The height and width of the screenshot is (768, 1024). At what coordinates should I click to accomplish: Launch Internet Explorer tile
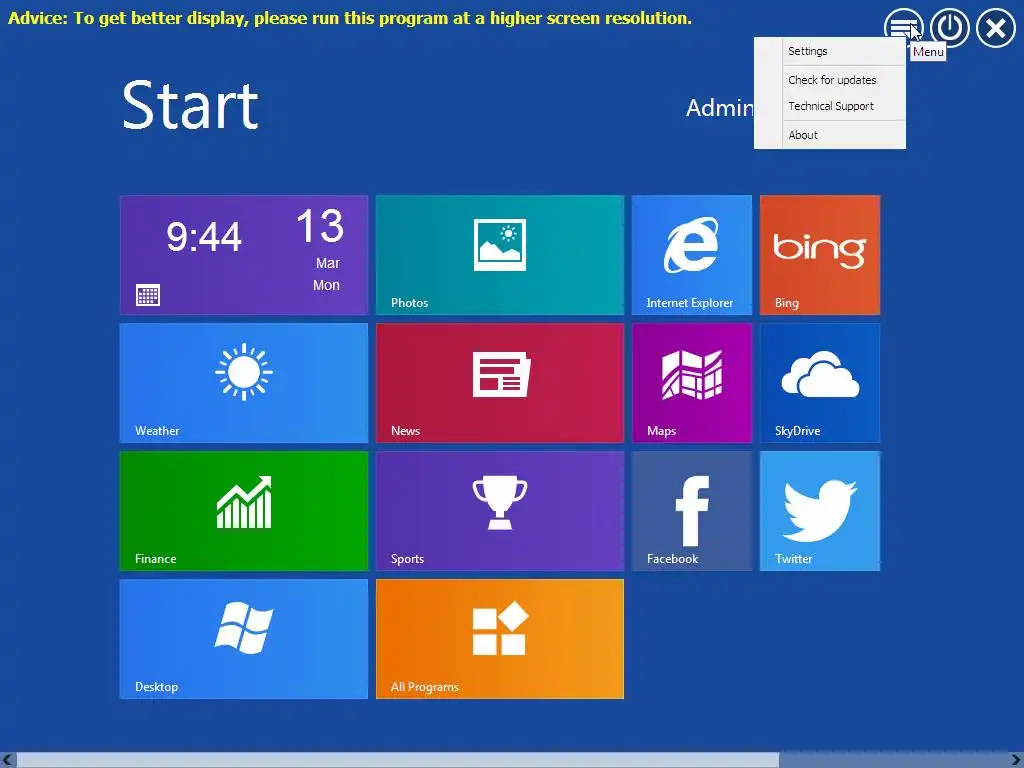point(692,255)
